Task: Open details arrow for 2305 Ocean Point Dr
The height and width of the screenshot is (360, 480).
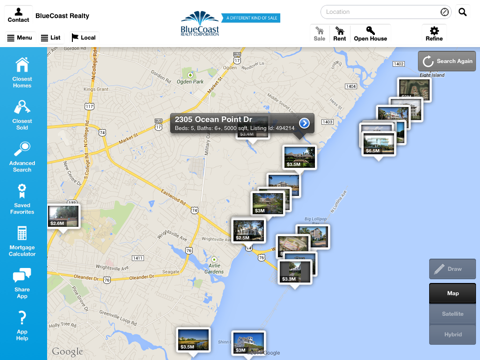Action: pos(304,123)
